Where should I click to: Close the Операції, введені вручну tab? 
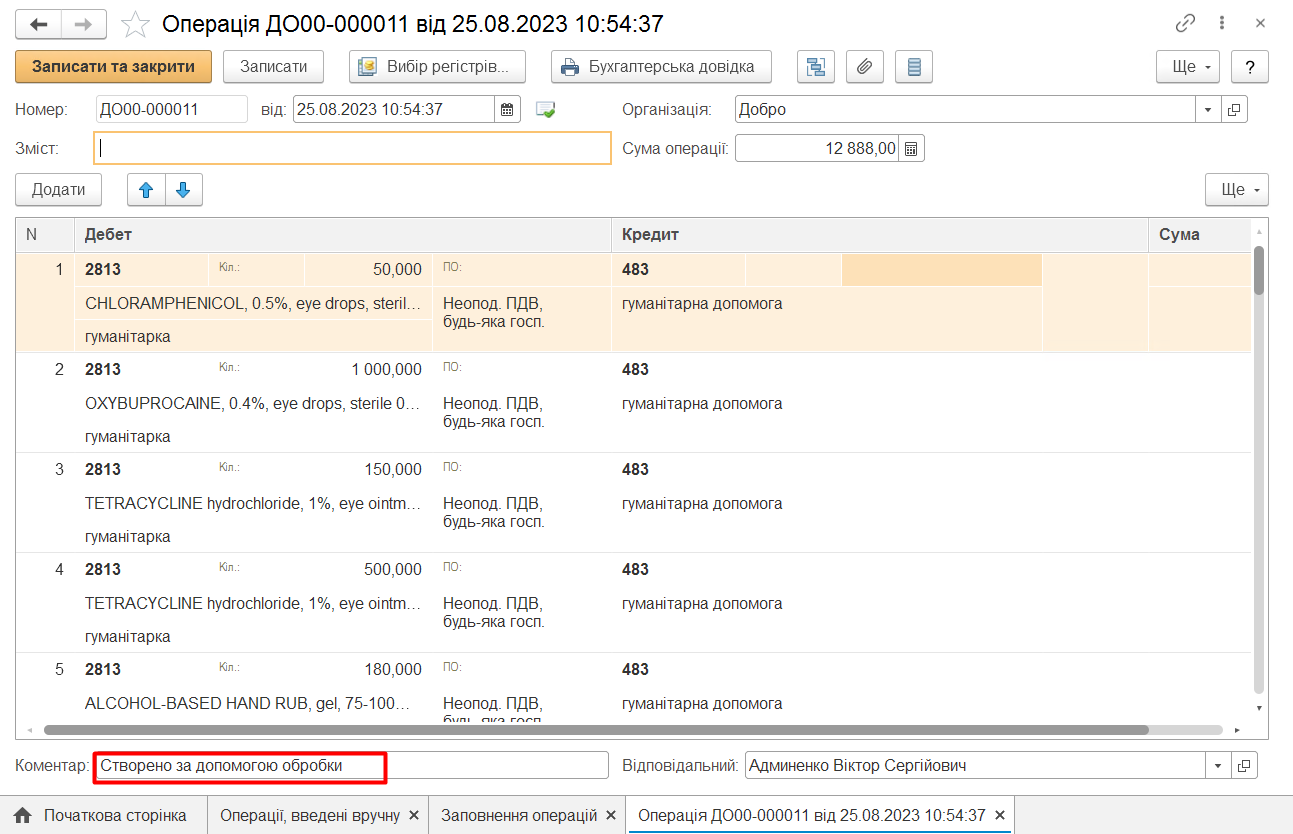(414, 815)
